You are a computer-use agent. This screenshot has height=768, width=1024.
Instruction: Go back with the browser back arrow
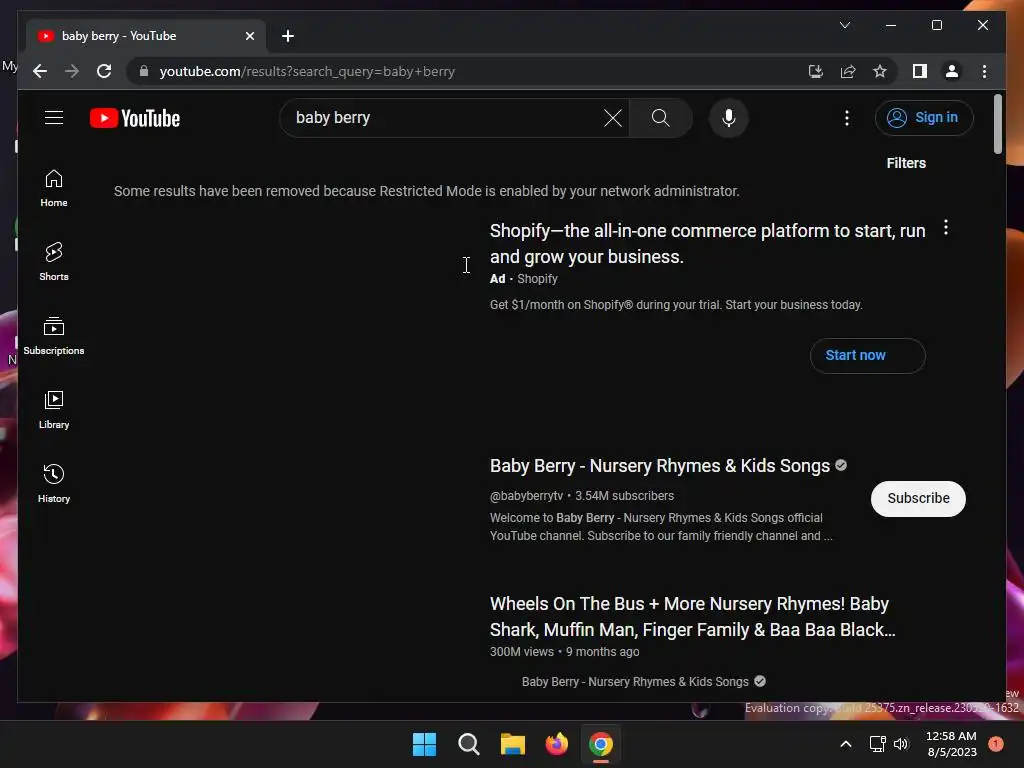(40, 71)
